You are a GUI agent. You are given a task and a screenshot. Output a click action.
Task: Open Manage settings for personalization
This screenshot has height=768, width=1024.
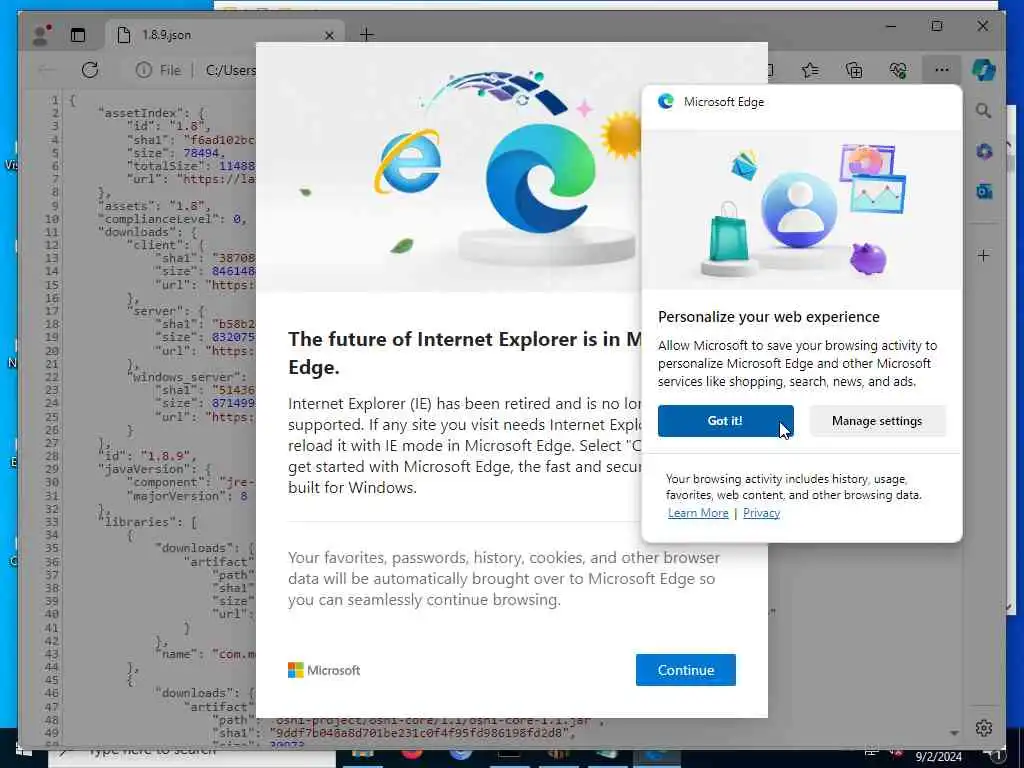[877, 421]
